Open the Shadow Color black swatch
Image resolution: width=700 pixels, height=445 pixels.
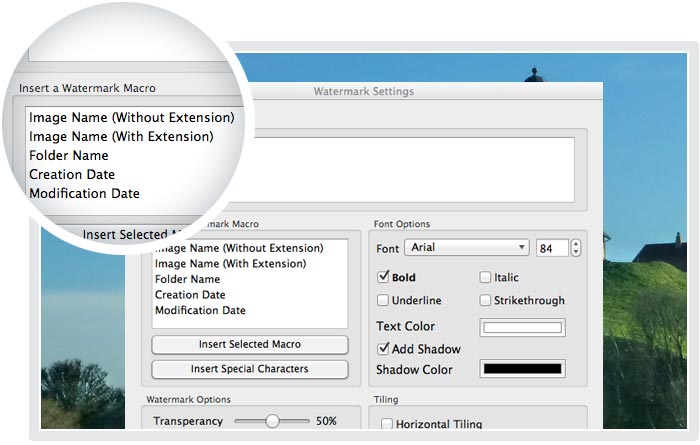[522, 369]
